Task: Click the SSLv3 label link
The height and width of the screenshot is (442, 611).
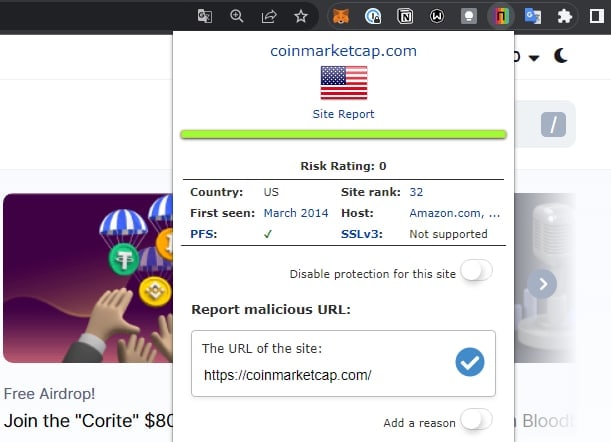Action: 362,234
